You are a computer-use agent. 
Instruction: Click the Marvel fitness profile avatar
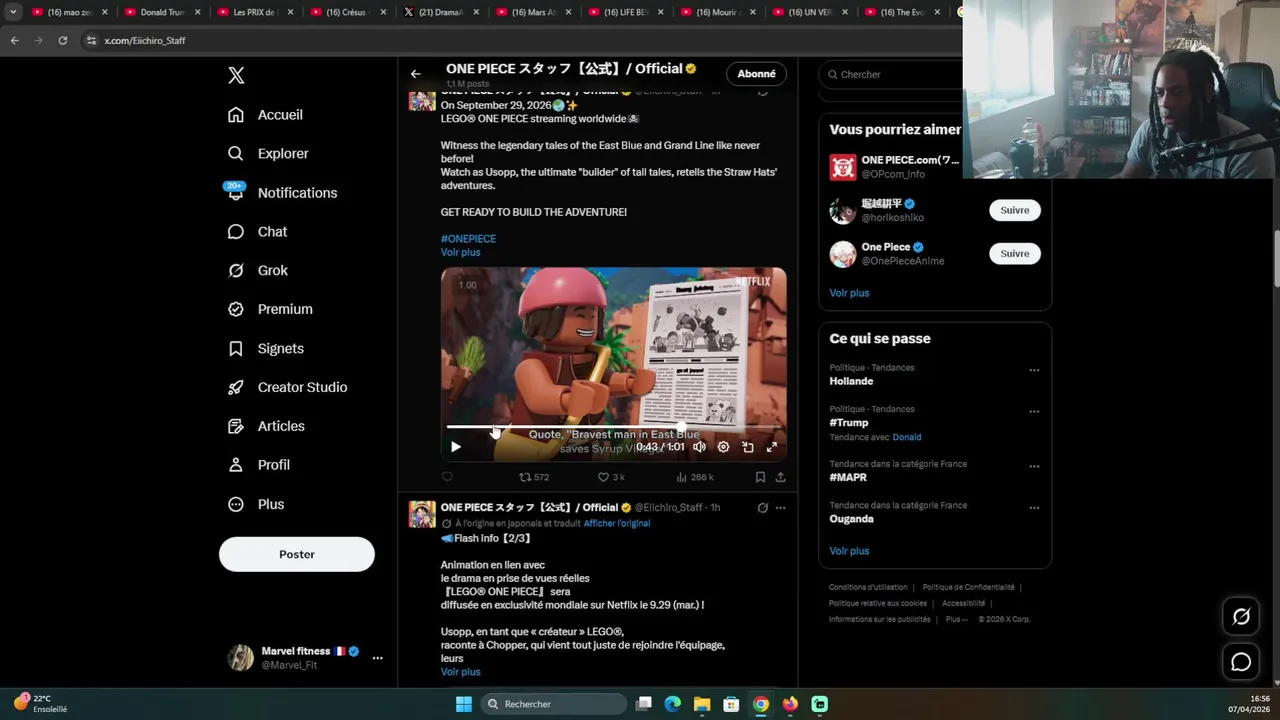pos(241,658)
